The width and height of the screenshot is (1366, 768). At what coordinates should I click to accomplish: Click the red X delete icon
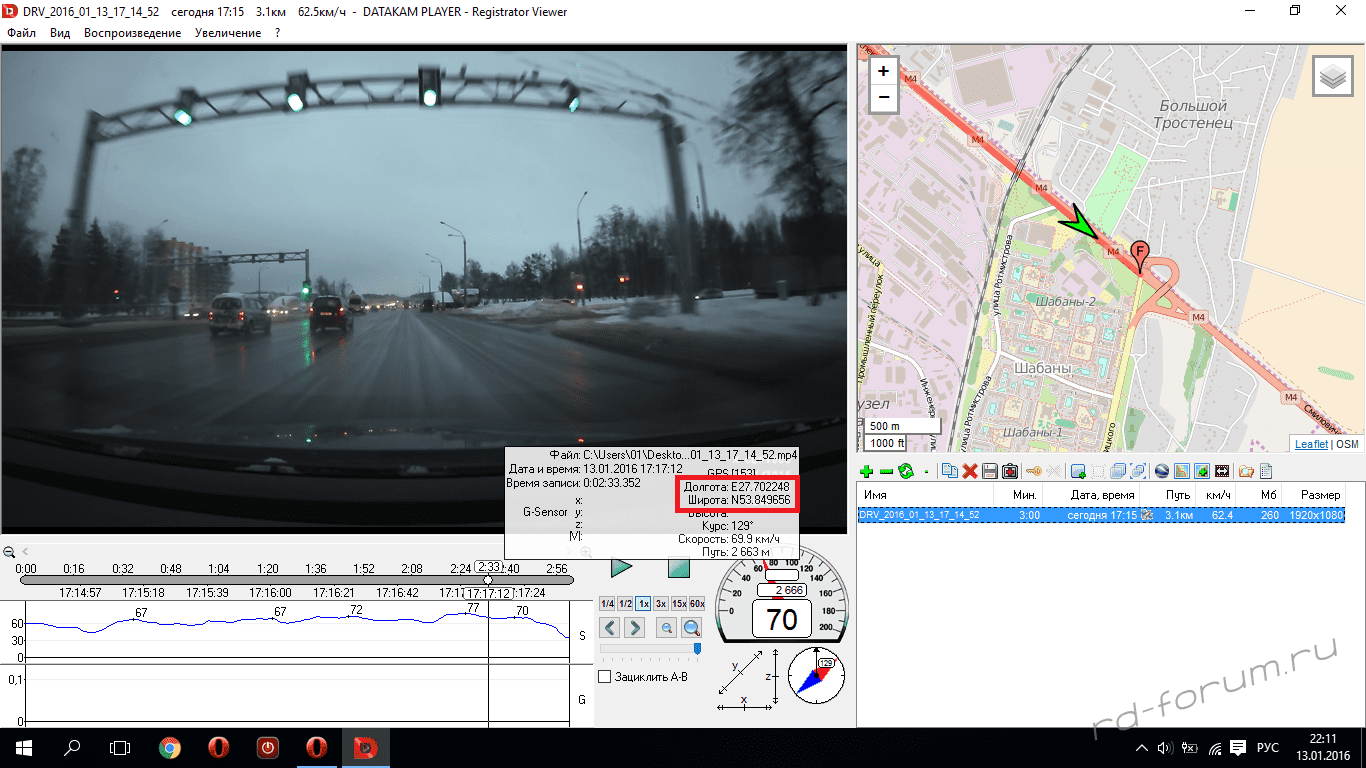tap(970, 471)
